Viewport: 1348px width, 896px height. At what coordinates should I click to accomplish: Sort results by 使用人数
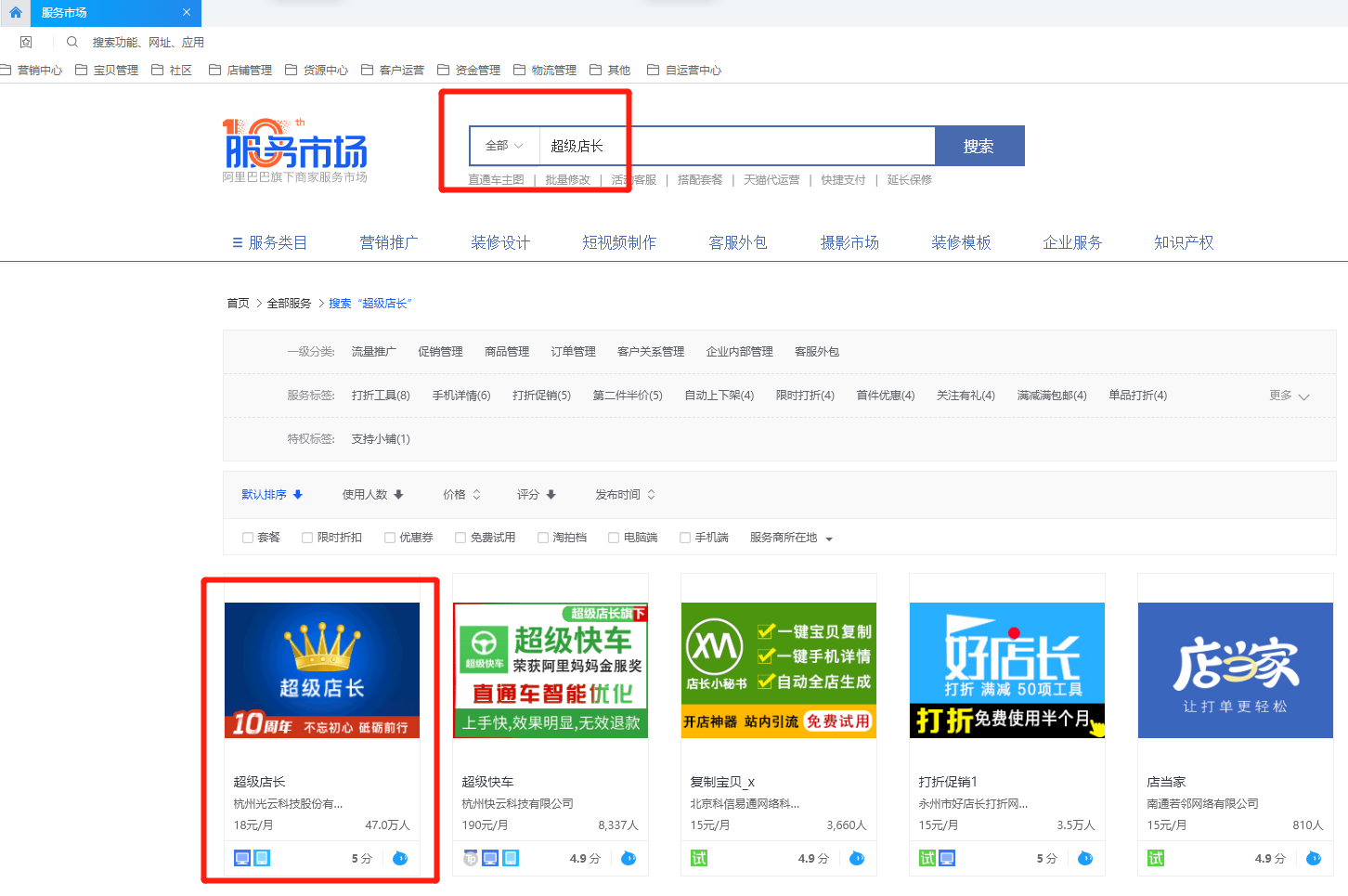click(372, 495)
